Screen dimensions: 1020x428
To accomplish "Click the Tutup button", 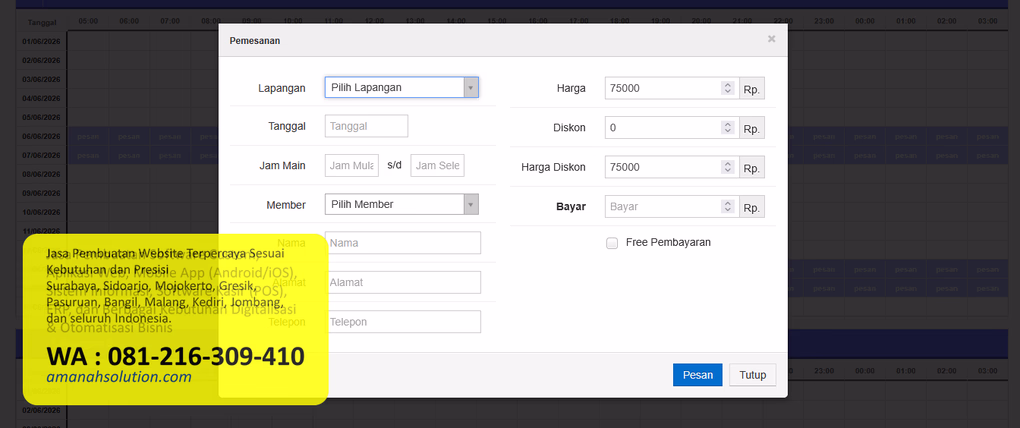I will [x=753, y=375].
